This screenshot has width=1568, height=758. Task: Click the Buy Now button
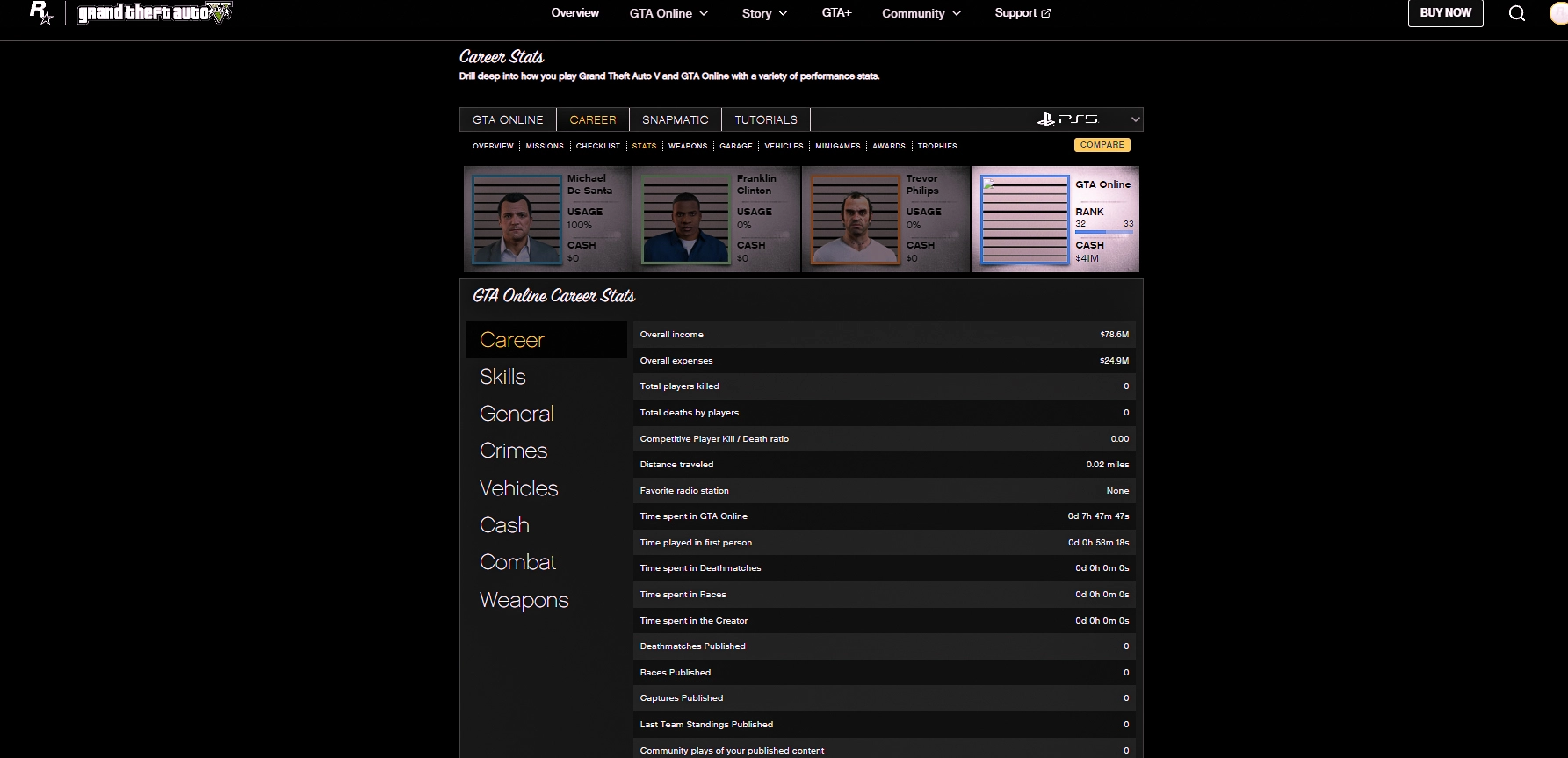pyautogui.click(x=1445, y=13)
